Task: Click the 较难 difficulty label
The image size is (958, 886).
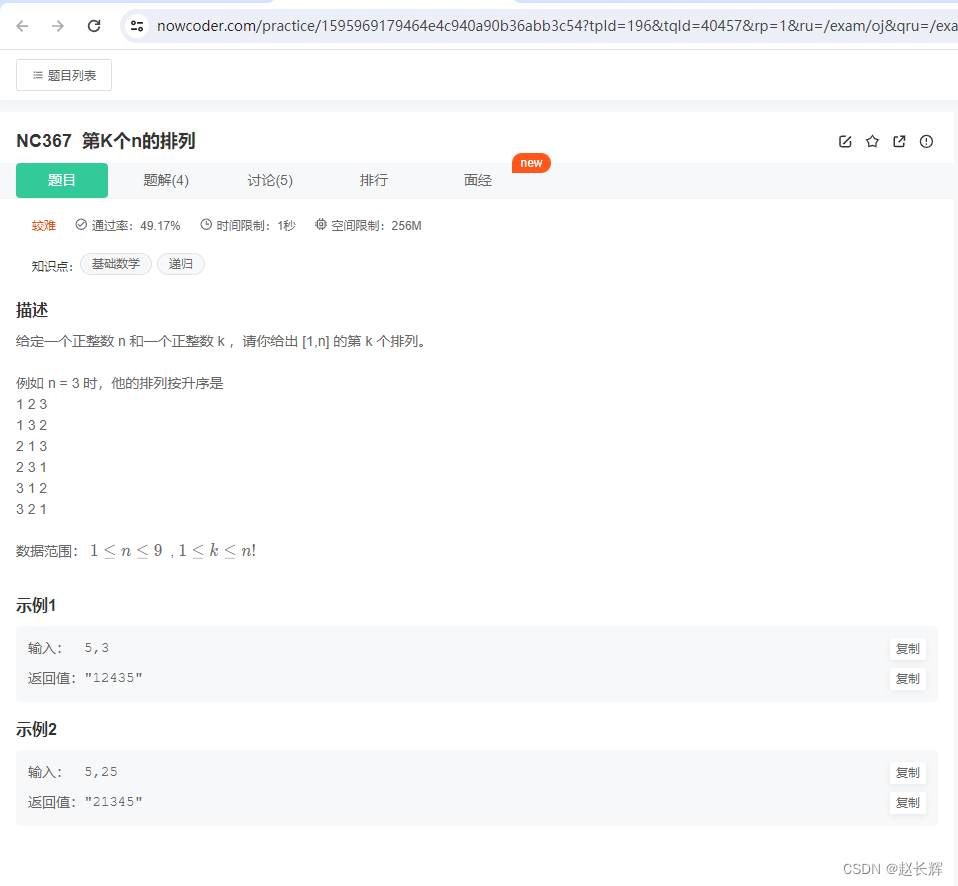Action: [x=43, y=226]
